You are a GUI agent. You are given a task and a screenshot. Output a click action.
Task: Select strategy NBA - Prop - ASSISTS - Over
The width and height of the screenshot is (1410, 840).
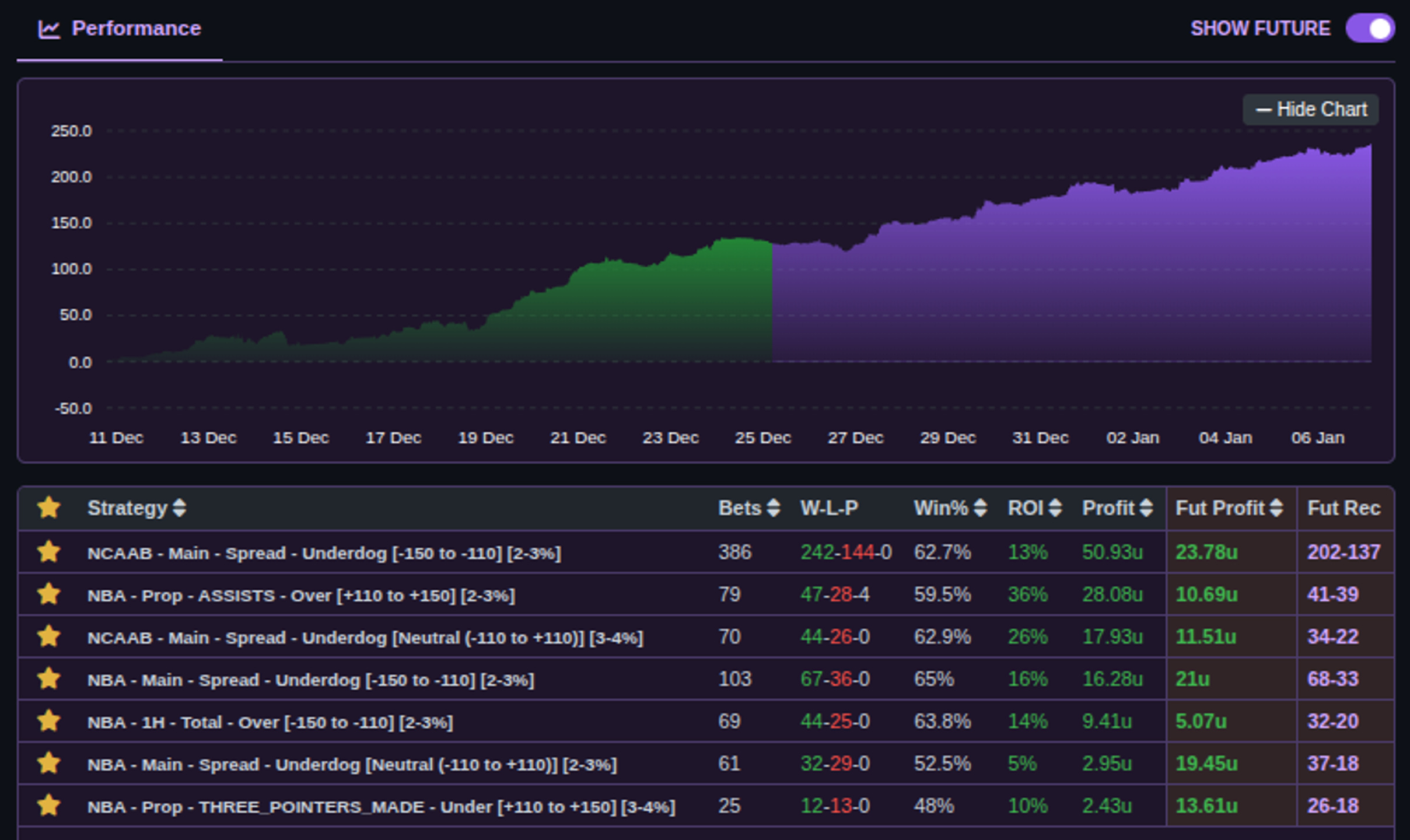(x=301, y=596)
